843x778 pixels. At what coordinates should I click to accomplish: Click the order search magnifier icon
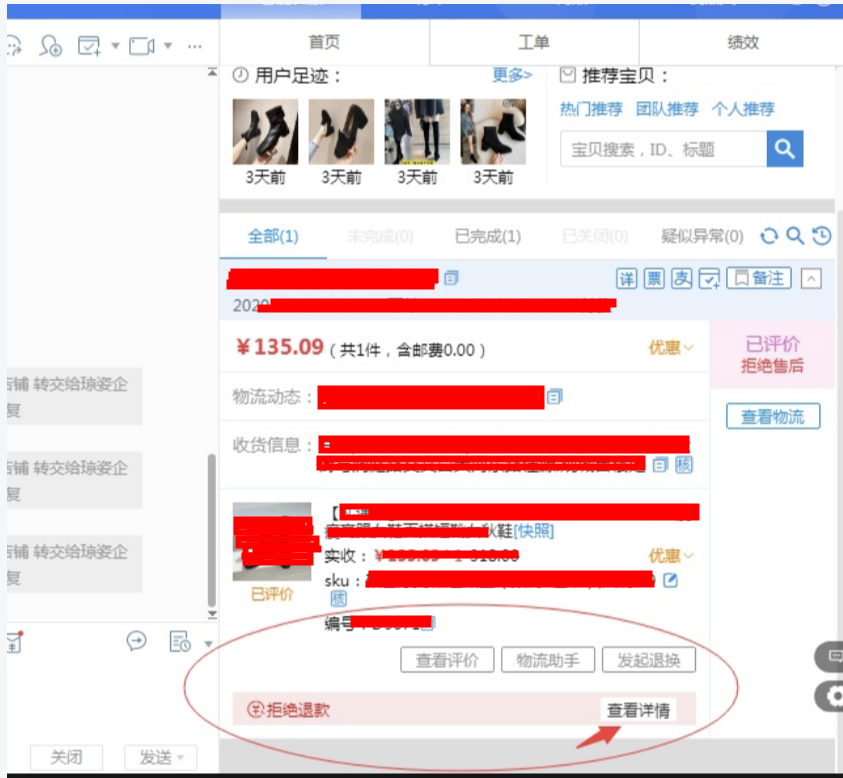click(x=795, y=235)
